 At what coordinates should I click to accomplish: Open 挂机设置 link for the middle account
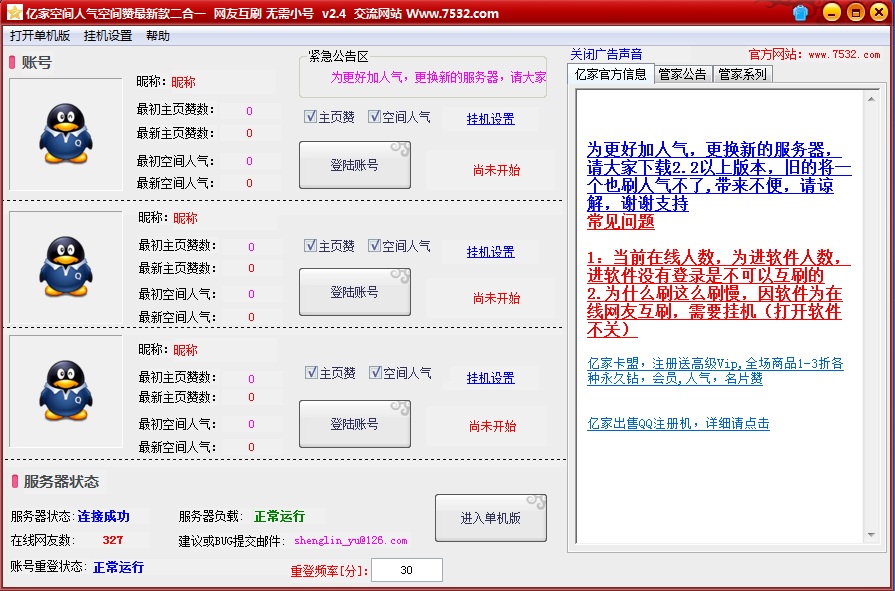(491, 252)
